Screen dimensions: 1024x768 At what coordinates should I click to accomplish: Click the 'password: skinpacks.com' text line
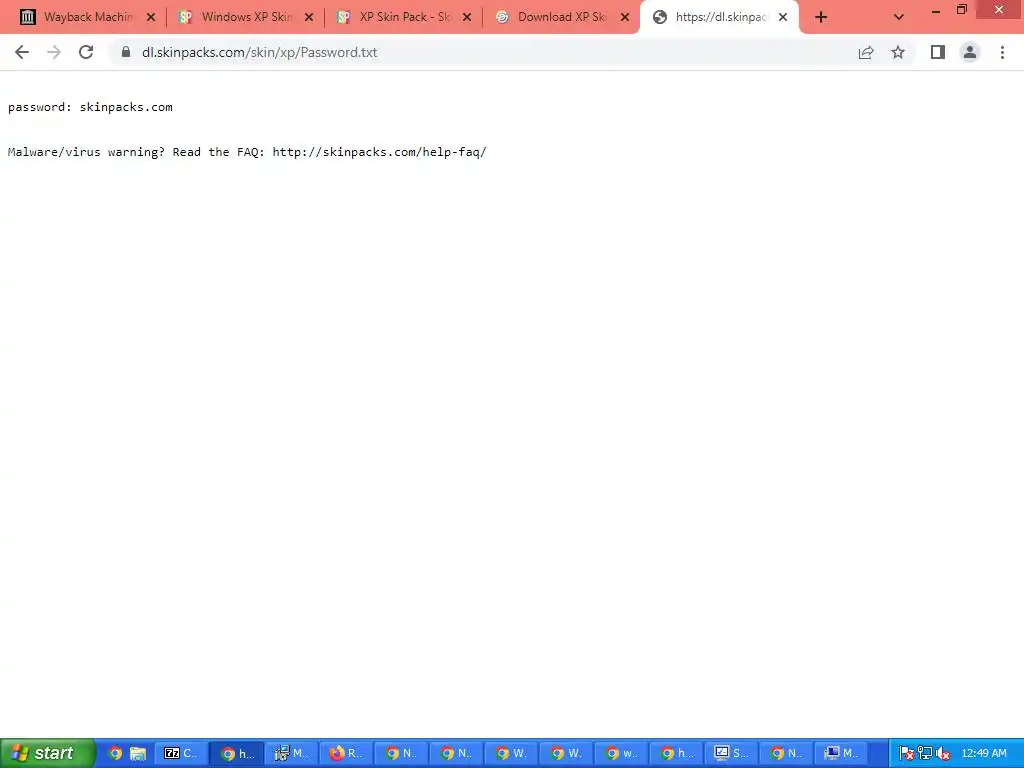[90, 107]
